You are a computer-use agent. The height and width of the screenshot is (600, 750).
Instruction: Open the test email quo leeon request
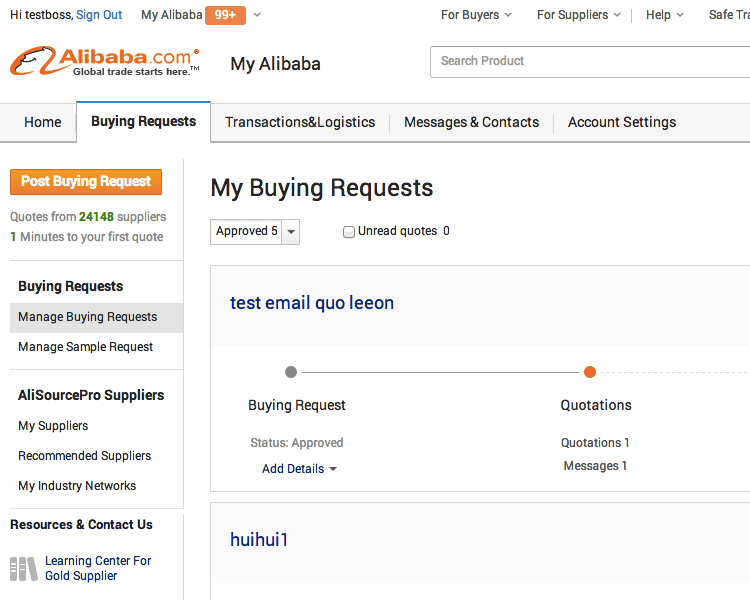pyautogui.click(x=312, y=303)
